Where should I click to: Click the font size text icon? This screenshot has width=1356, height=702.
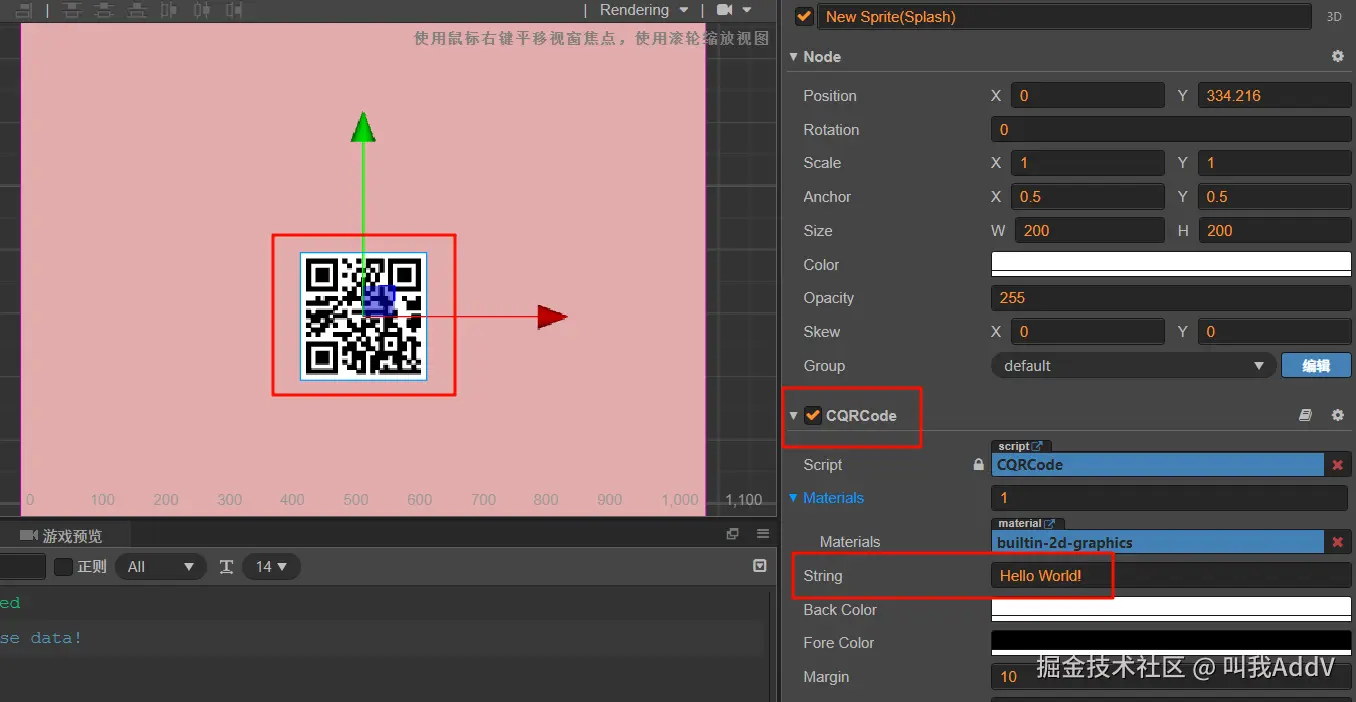tap(226, 567)
